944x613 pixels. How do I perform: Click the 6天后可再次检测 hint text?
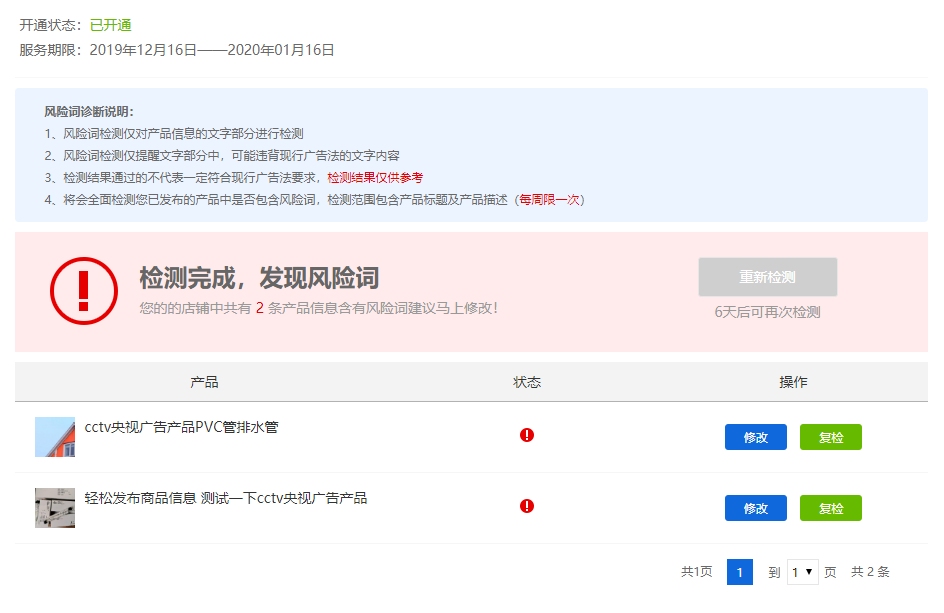[767, 312]
